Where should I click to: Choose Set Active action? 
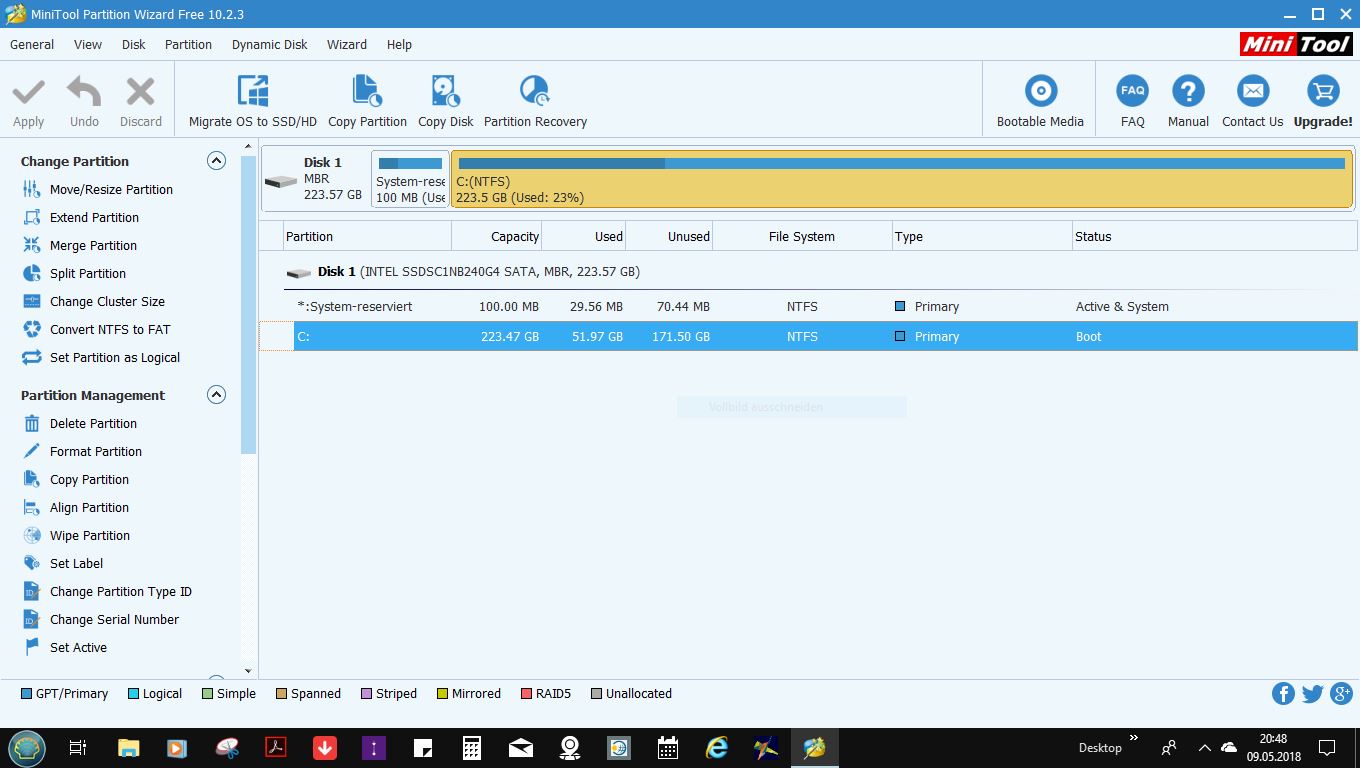(78, 647)
